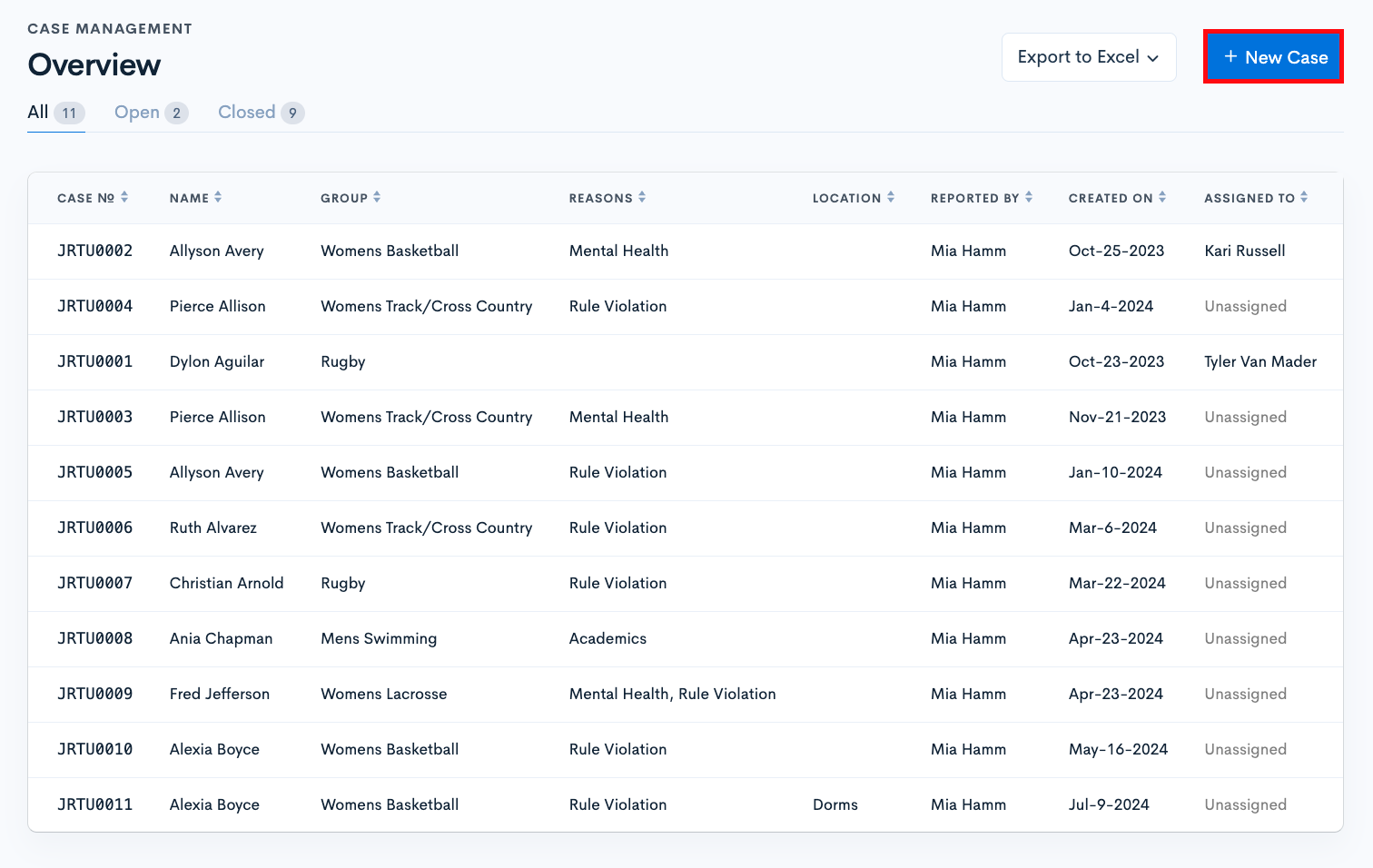Open case JRTU0006
Image resolution: width=1373 pixels, height=868 pixels.
(x=95, y=528)
